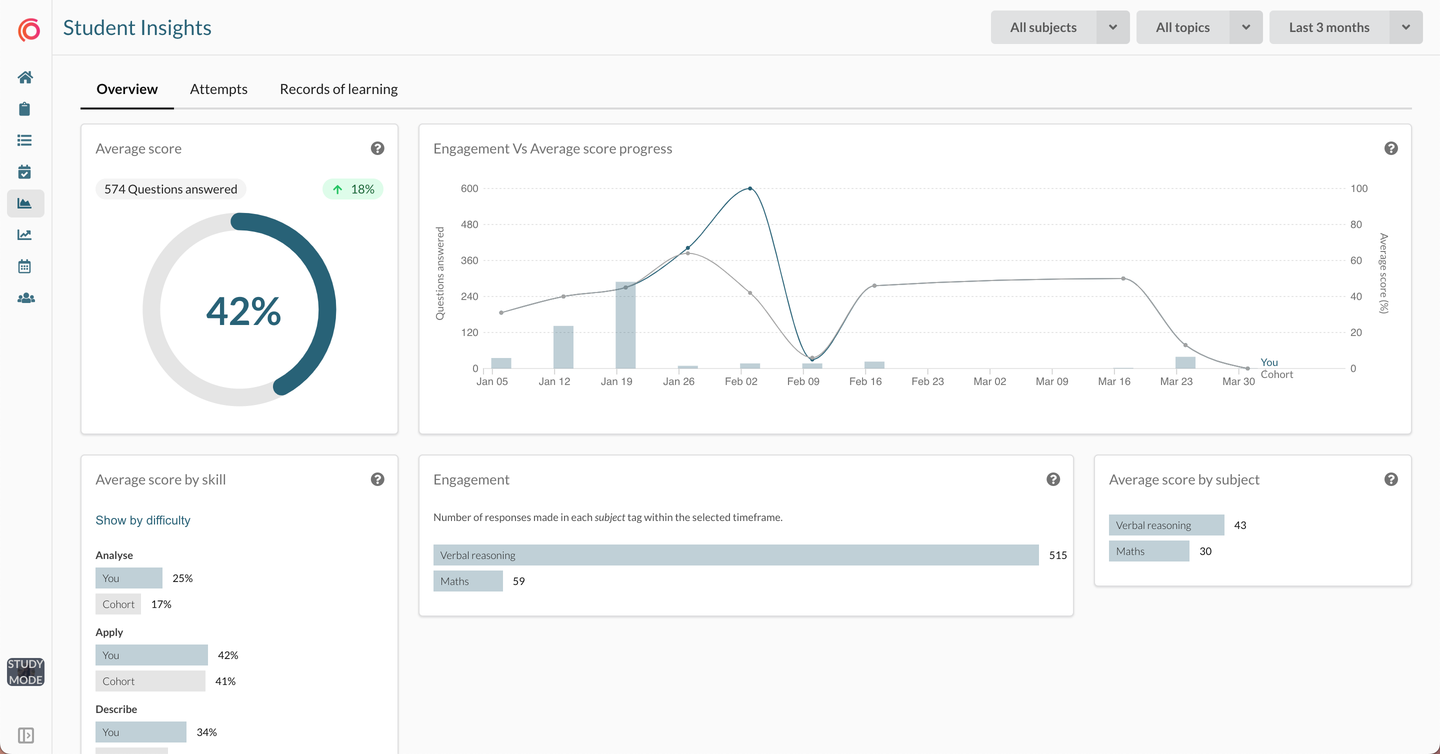Screen dimensions: 1440x754
Task: Click help icon on Average score card
Action: [377, 148]
